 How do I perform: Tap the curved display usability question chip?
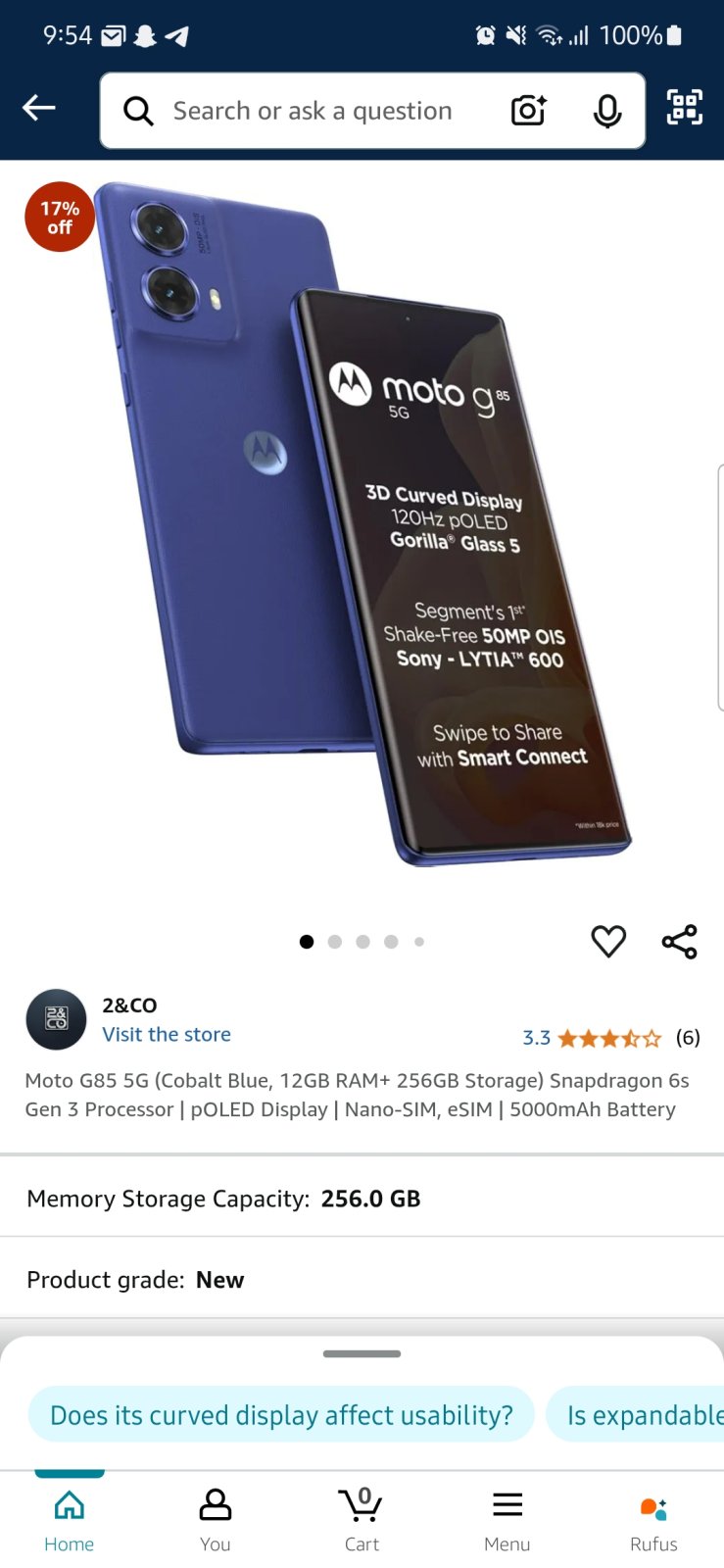[x=281, y=1415]
